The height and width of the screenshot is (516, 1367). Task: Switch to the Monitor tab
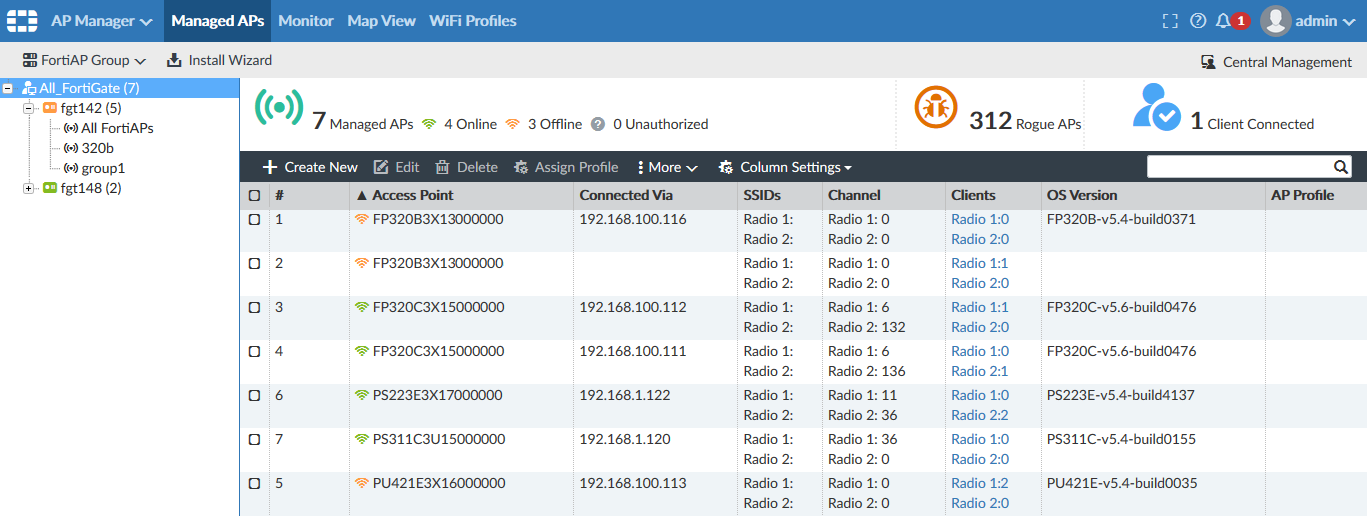[x=306, y=21]
